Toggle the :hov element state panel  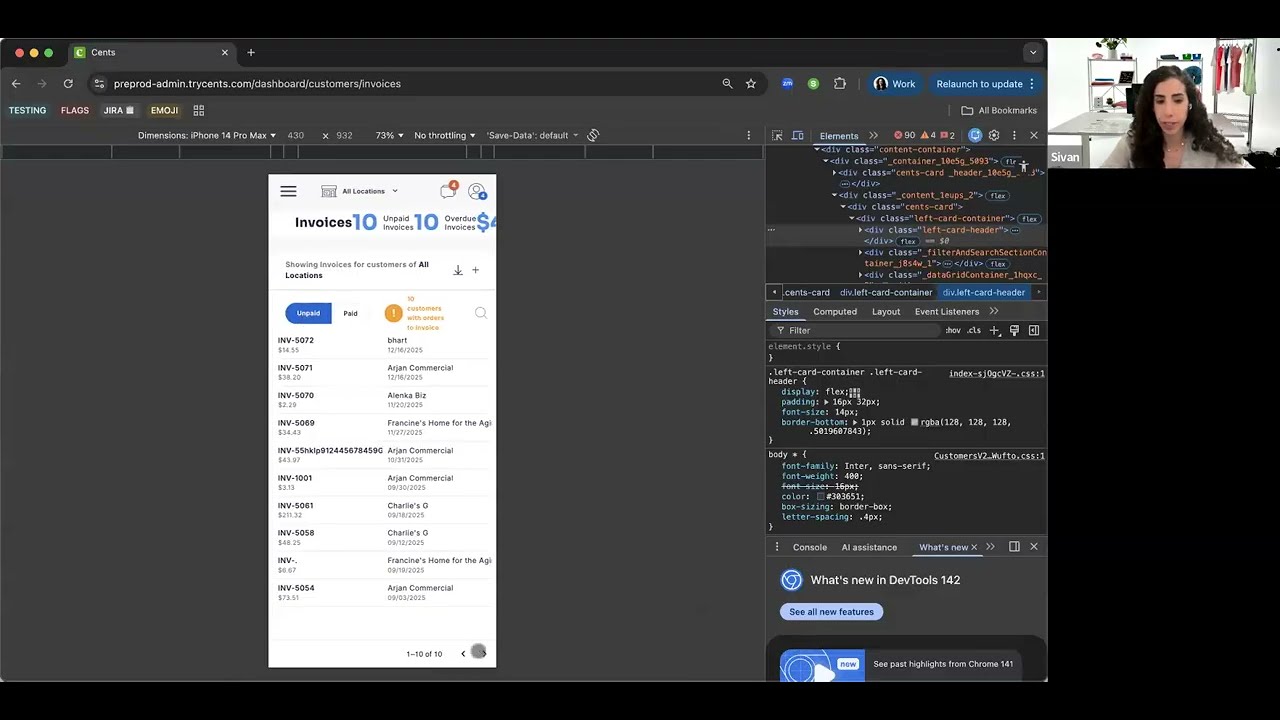[x=953, y=331]
